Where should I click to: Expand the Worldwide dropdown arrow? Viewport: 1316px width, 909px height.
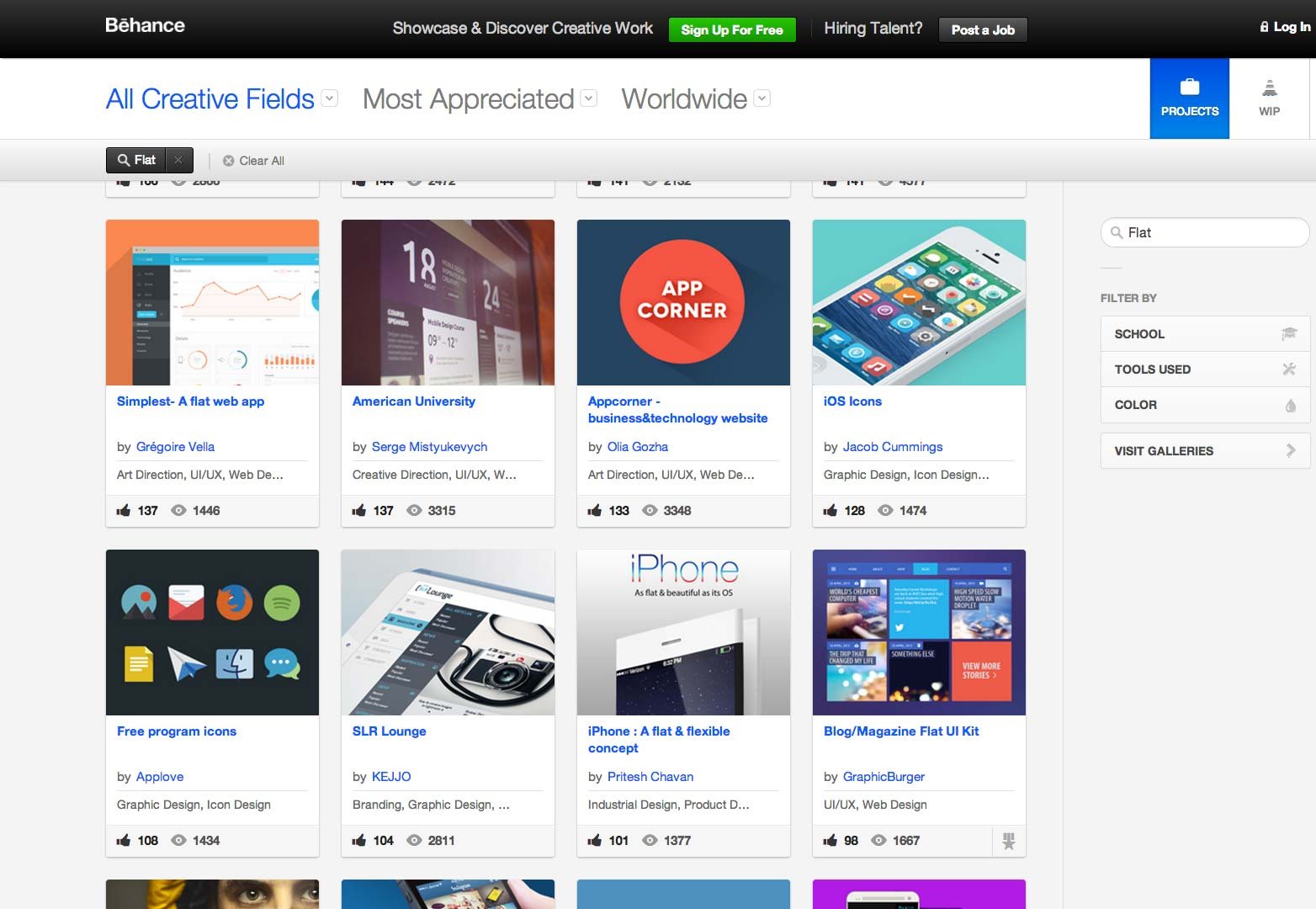coord(761,98)
